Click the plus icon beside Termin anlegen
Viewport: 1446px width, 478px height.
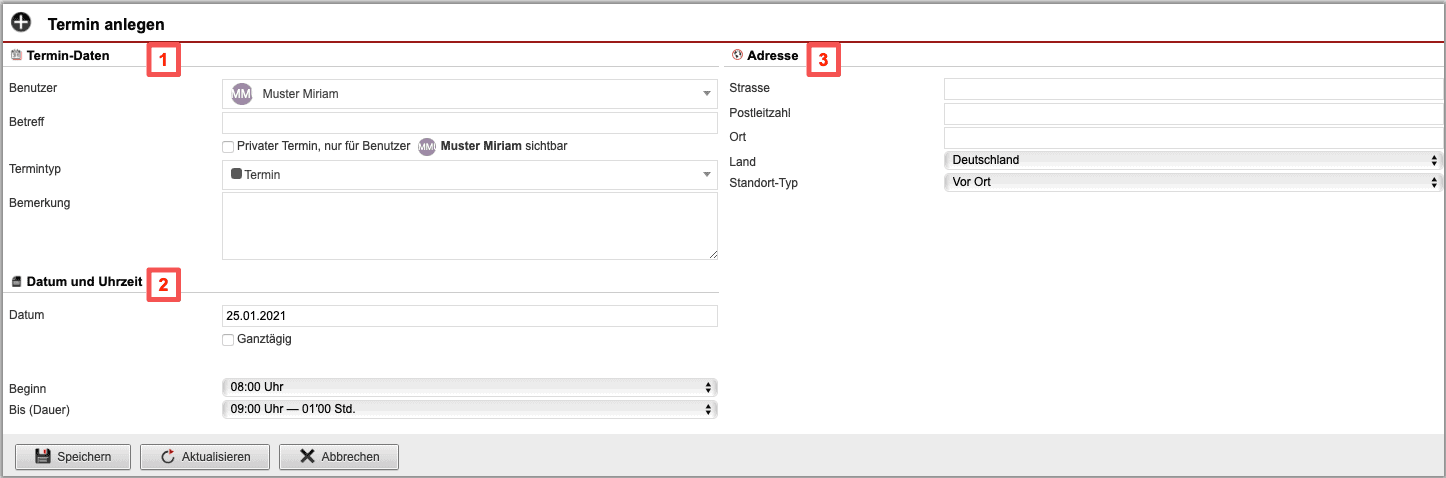21,23
